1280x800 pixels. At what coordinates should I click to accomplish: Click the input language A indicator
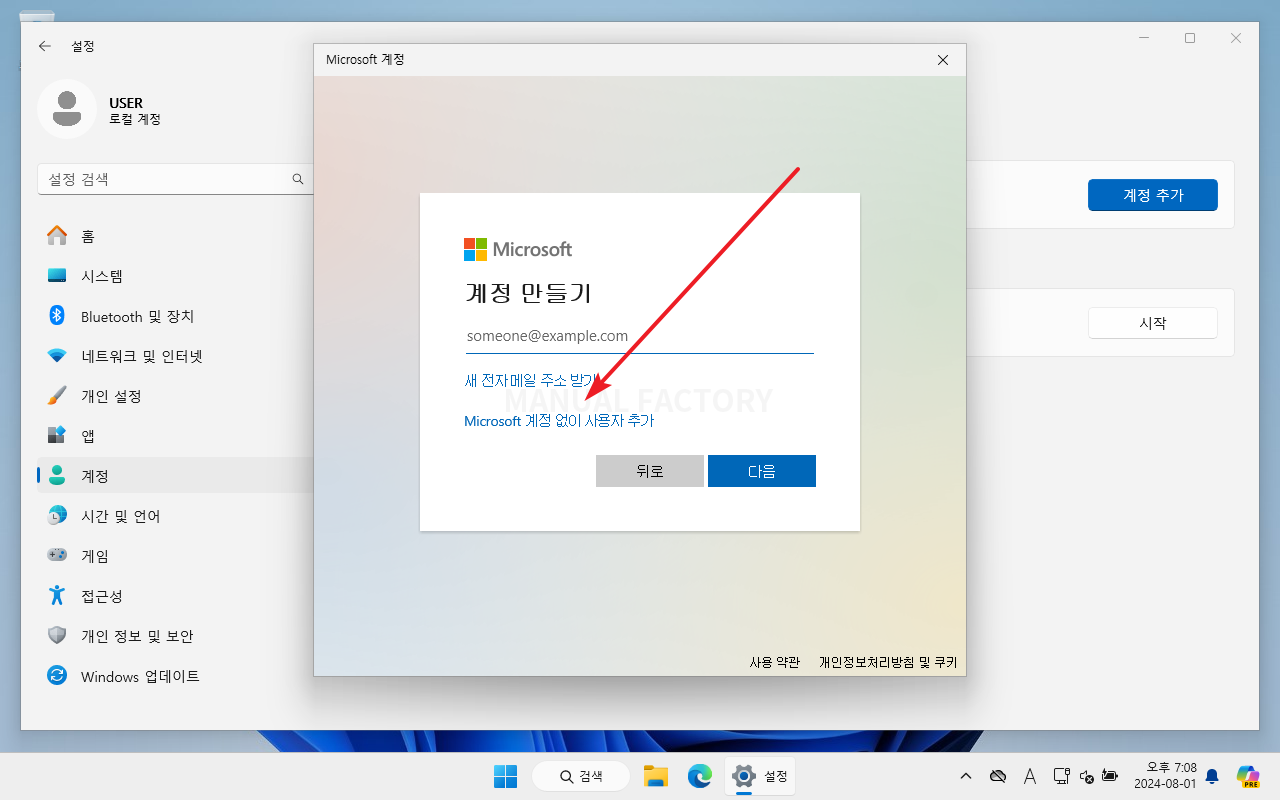(x=1030, y=776)
